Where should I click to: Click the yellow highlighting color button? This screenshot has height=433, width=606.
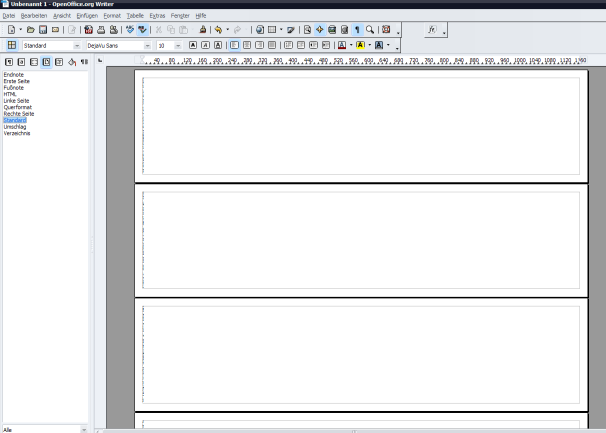[x=360, y=45]
